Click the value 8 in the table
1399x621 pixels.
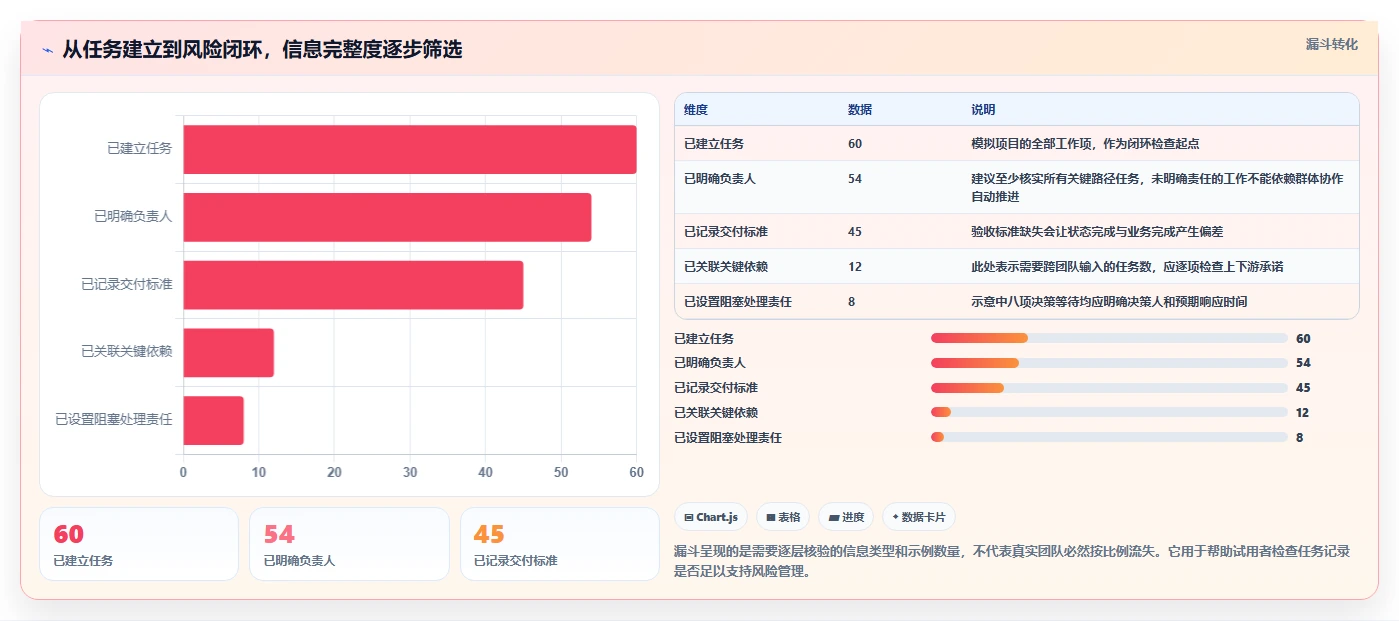point(852,302)
